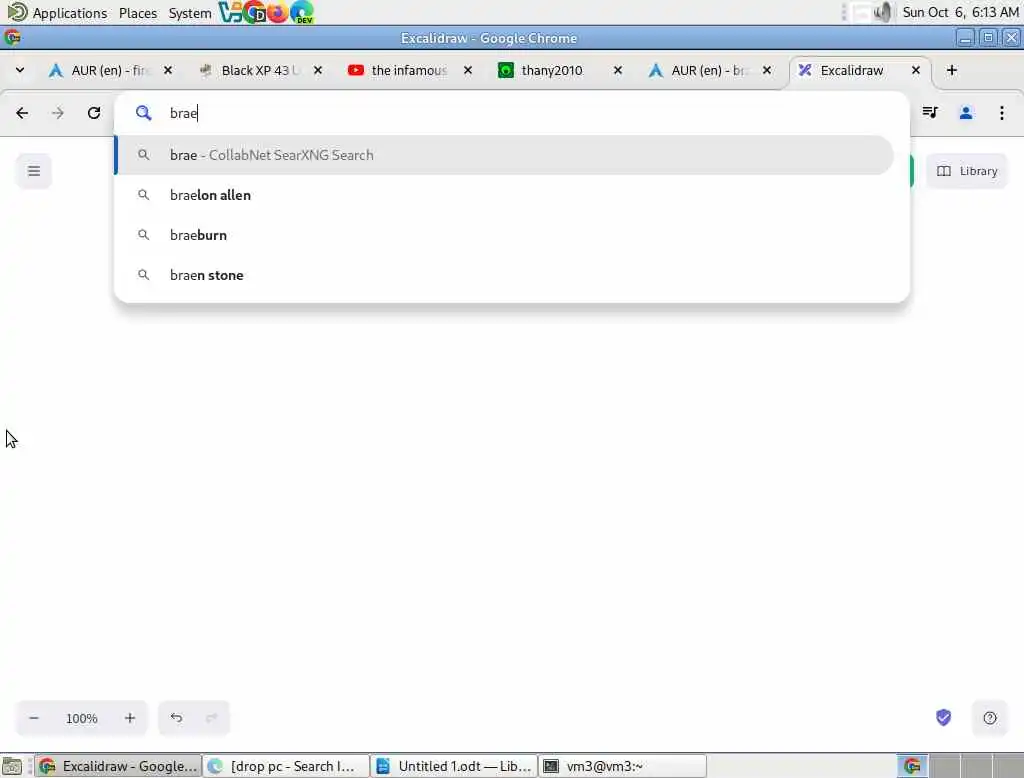1024x778 pixels.
Task: Go back to the previous page
Action: click(22, 113)
